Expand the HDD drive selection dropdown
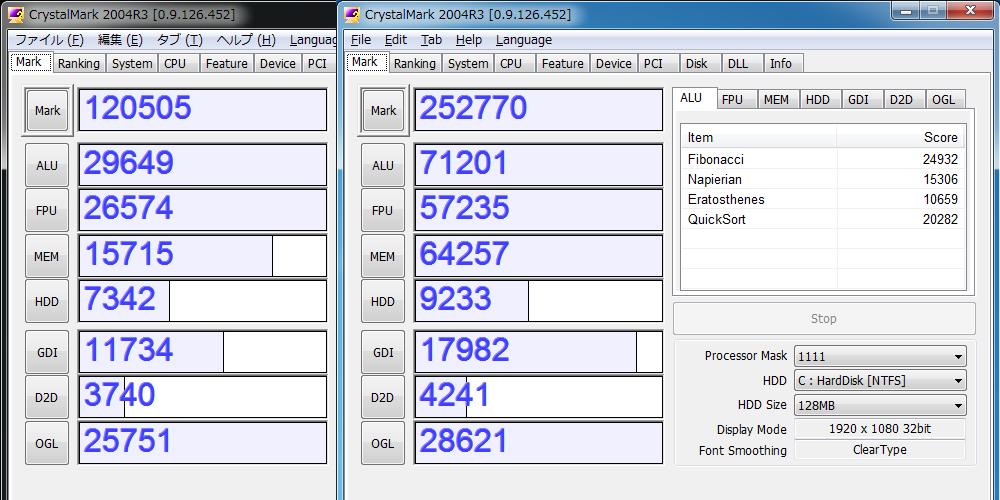 tap(879, 381)
